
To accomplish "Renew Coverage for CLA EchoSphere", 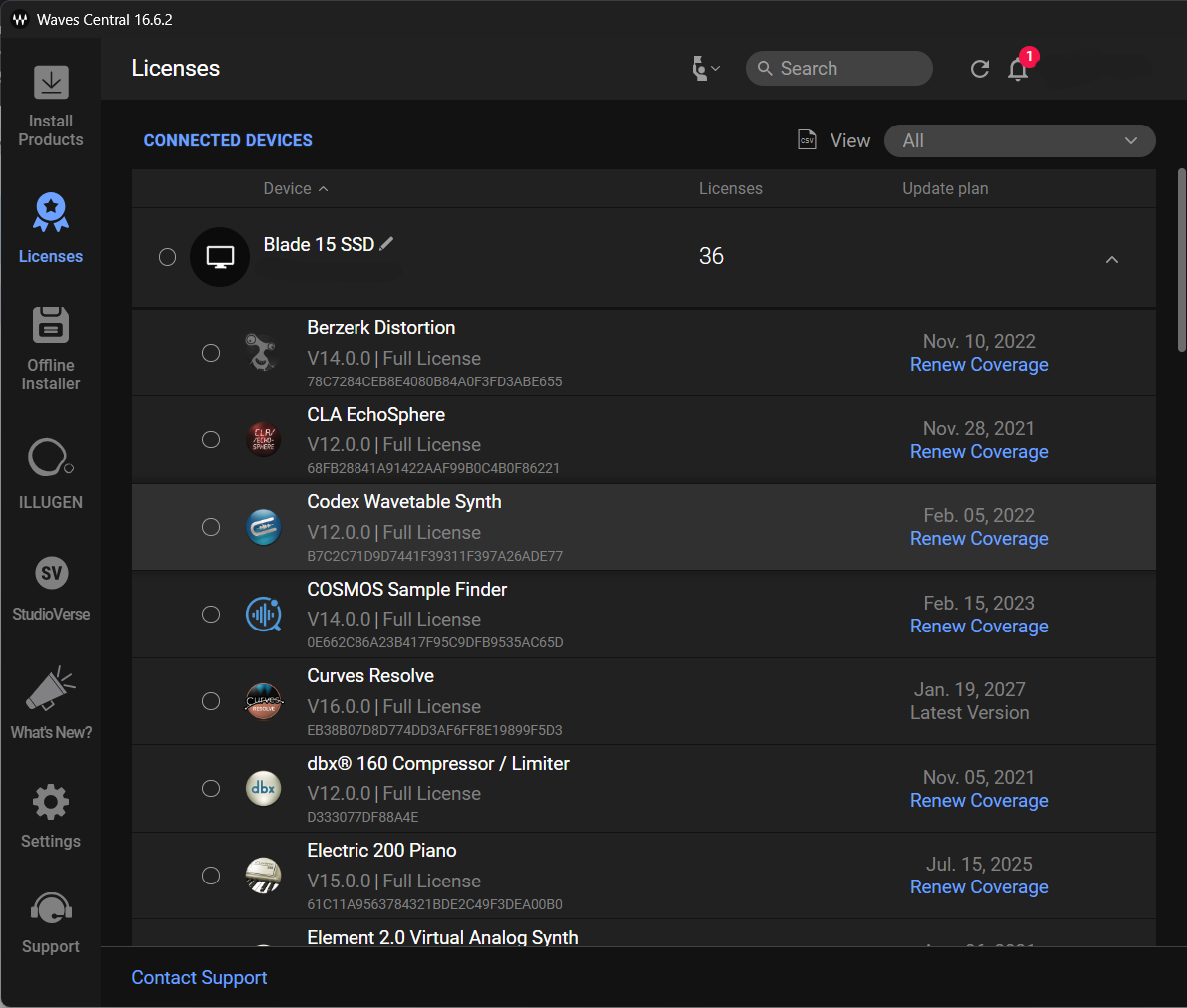I will coord(979,451).
